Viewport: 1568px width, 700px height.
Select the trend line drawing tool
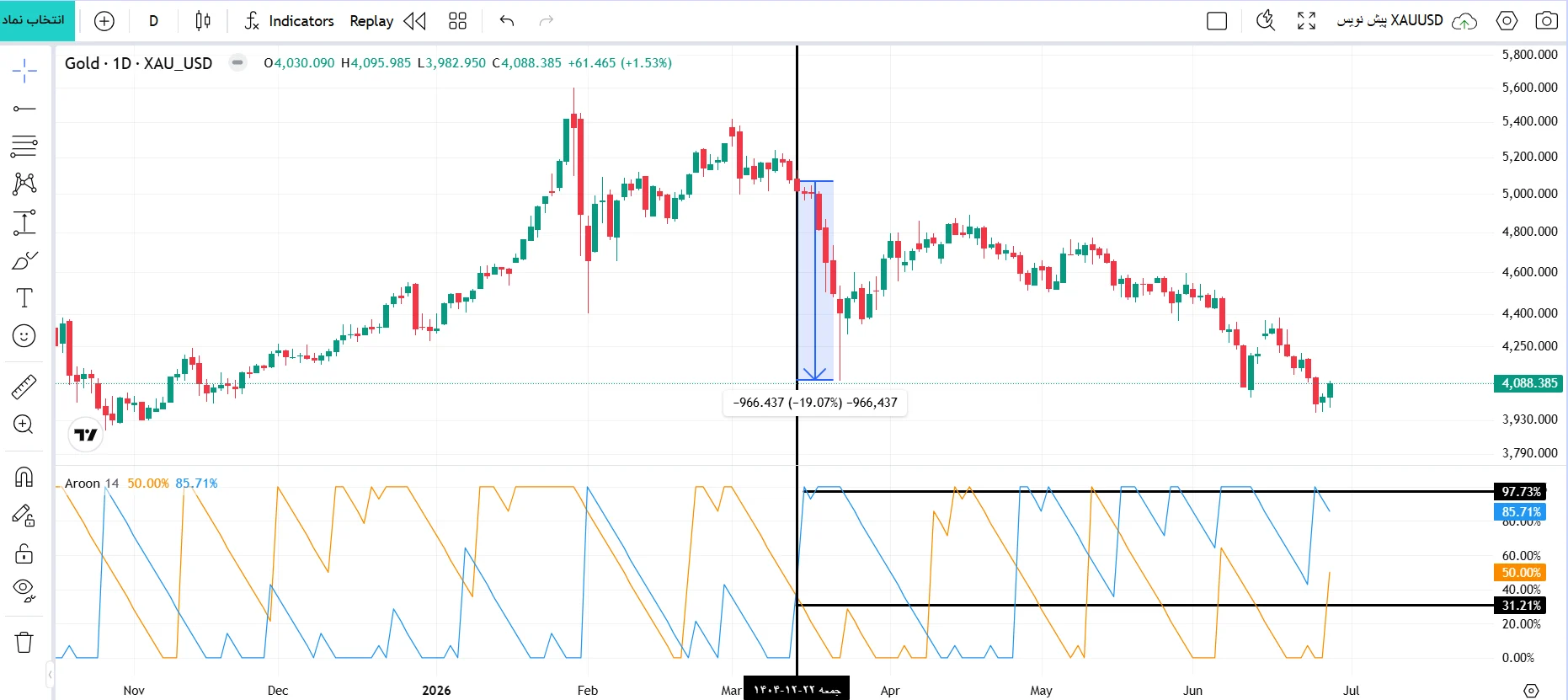pos(24,109)
